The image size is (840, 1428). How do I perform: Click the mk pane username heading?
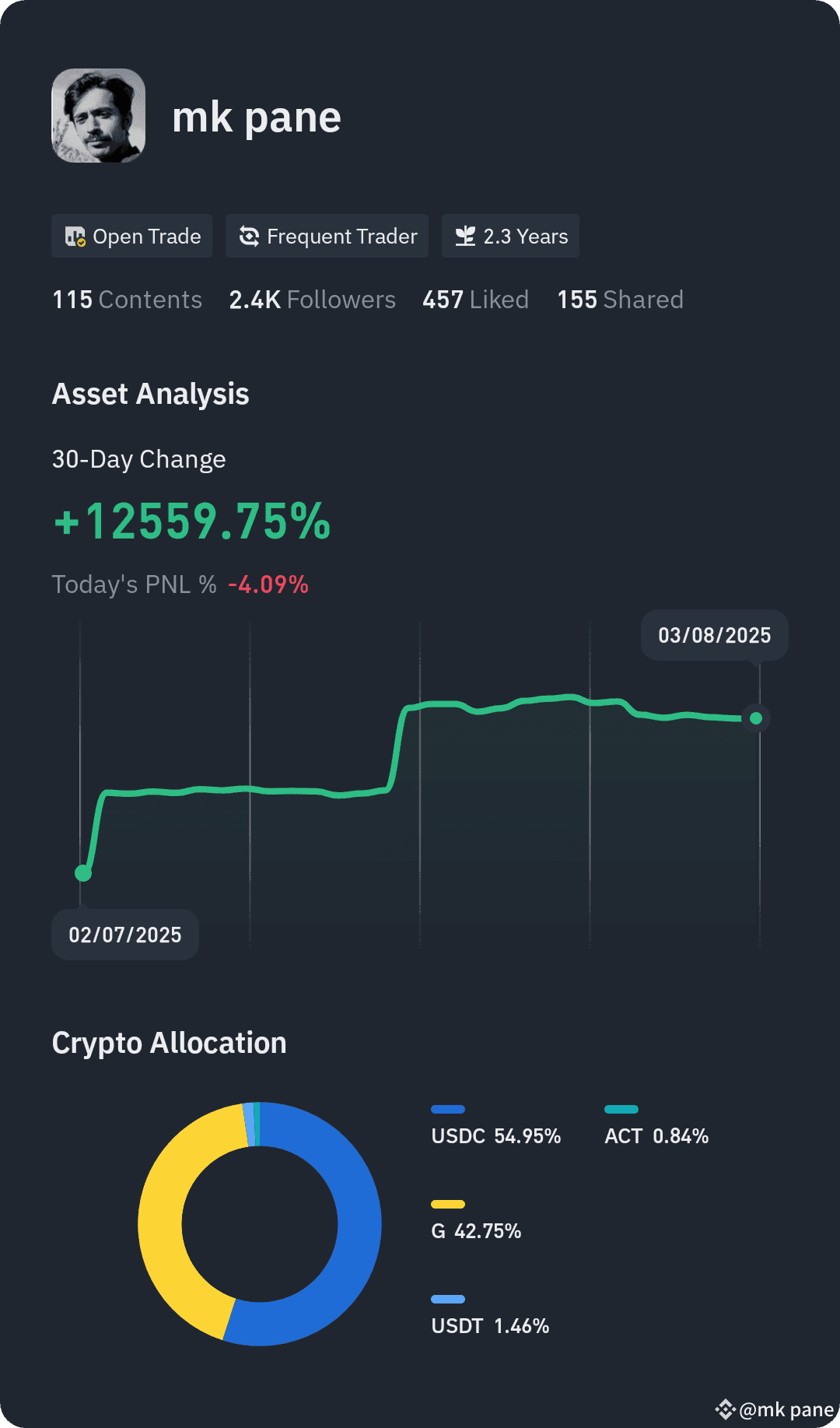257,118
